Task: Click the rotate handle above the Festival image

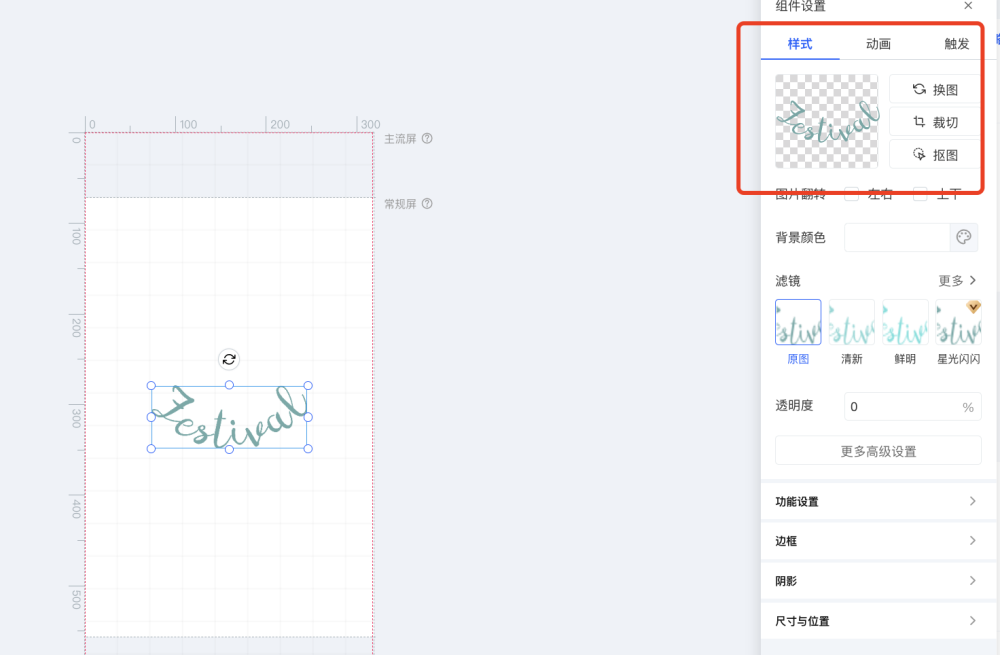Action: [229, 359]
